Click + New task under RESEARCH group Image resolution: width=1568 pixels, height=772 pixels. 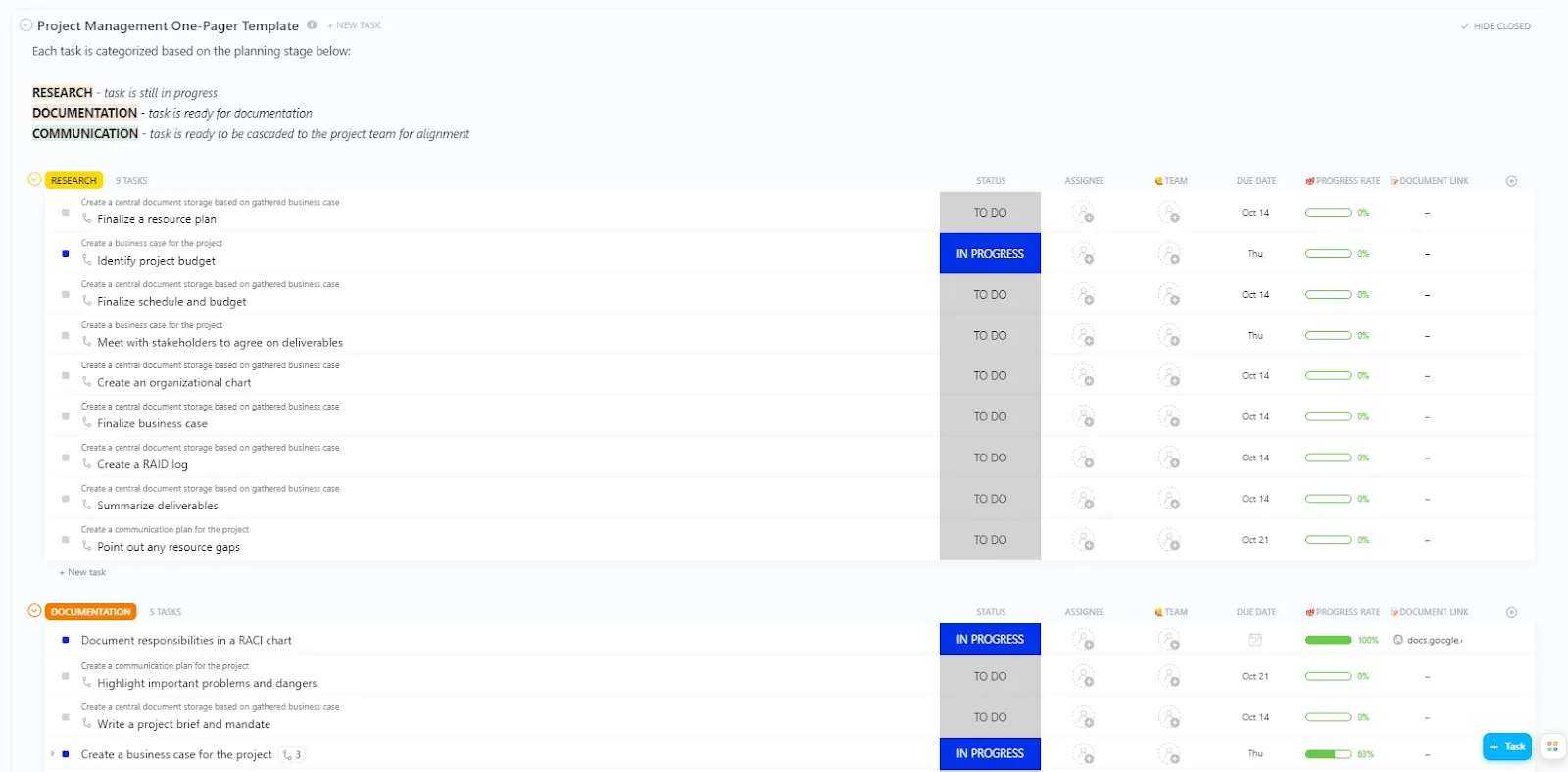click(82, 572)
